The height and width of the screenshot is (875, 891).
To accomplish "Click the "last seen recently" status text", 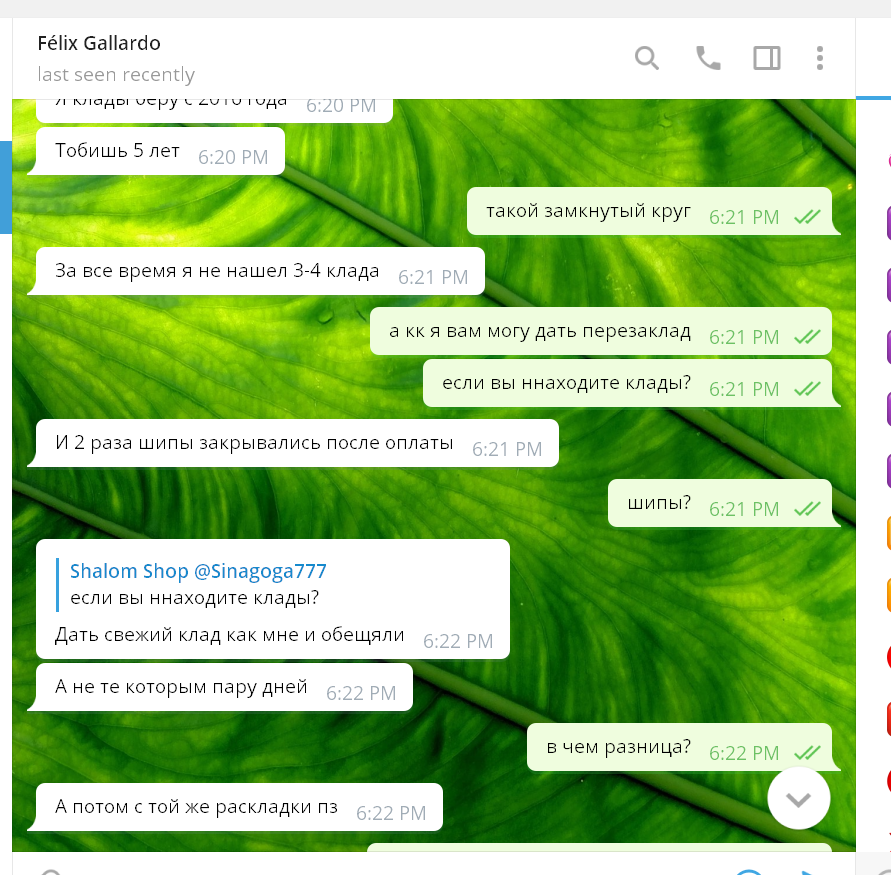I will 116,75.
